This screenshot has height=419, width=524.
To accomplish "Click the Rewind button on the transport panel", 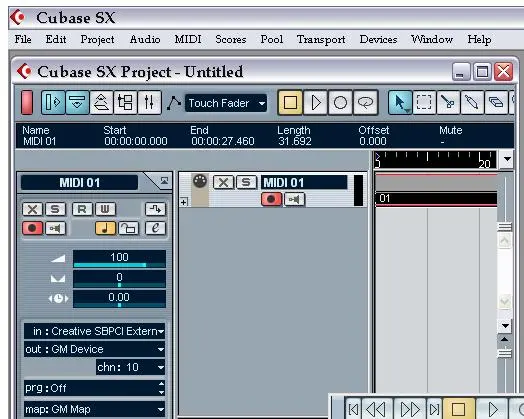I will (x=376, y=409).
